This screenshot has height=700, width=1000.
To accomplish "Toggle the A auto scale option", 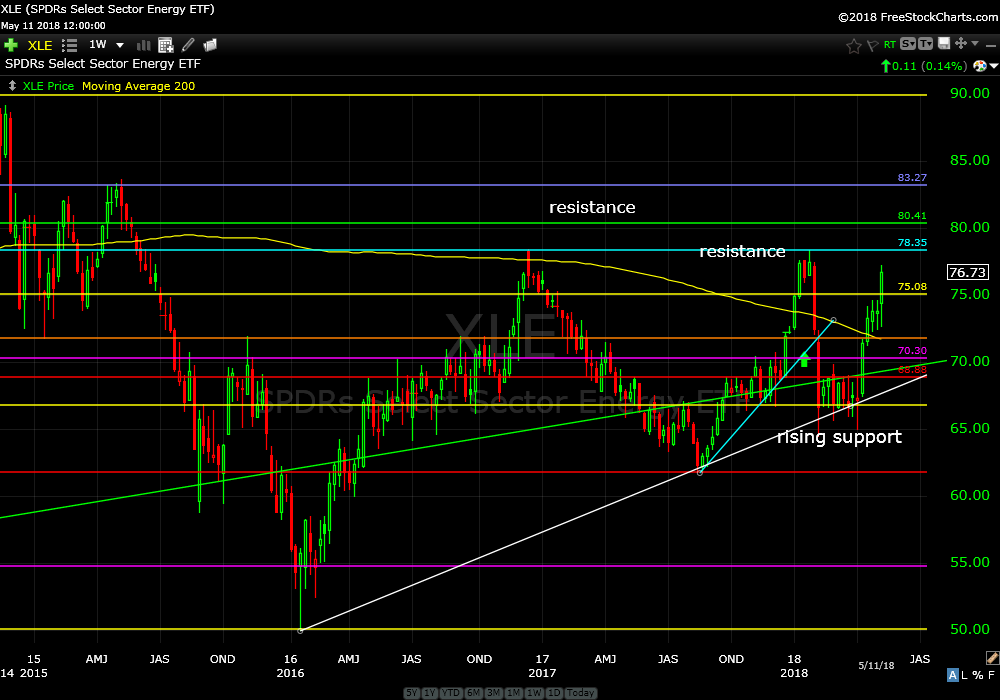I will [953, 675].
